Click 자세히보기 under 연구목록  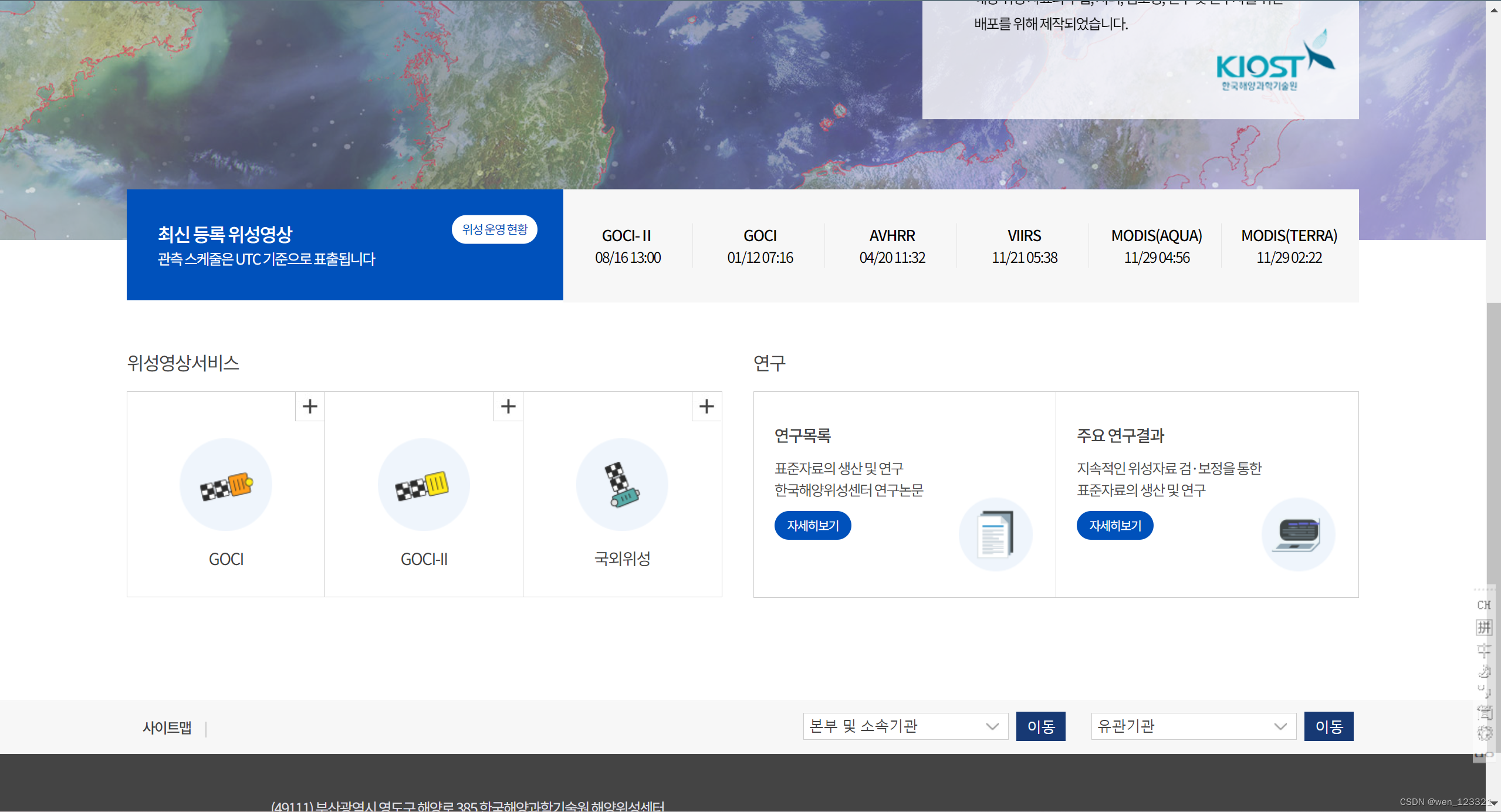tap(812, 526)
